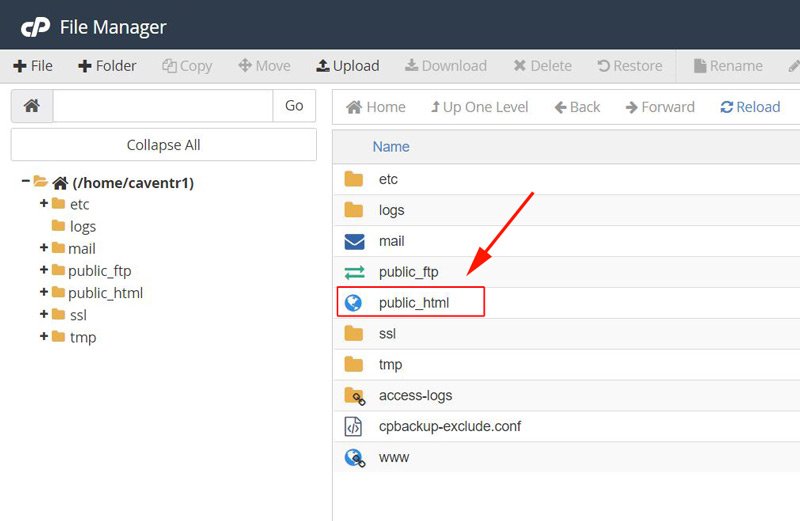This screenshot has width=800, height=521.
Task: Click Collapse All button
Action: pyautogui.click(x=163, y=145)
